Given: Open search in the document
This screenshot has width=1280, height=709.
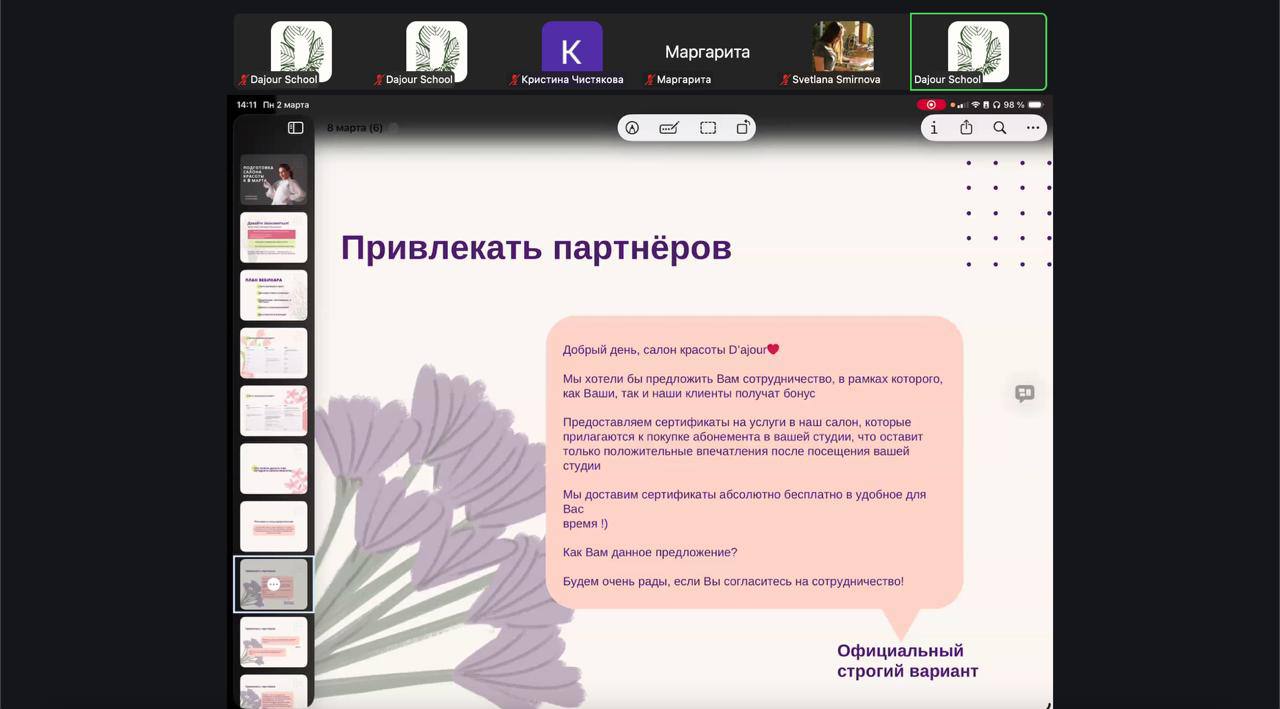Looking at the screenshot, I should tap(999, 128).
